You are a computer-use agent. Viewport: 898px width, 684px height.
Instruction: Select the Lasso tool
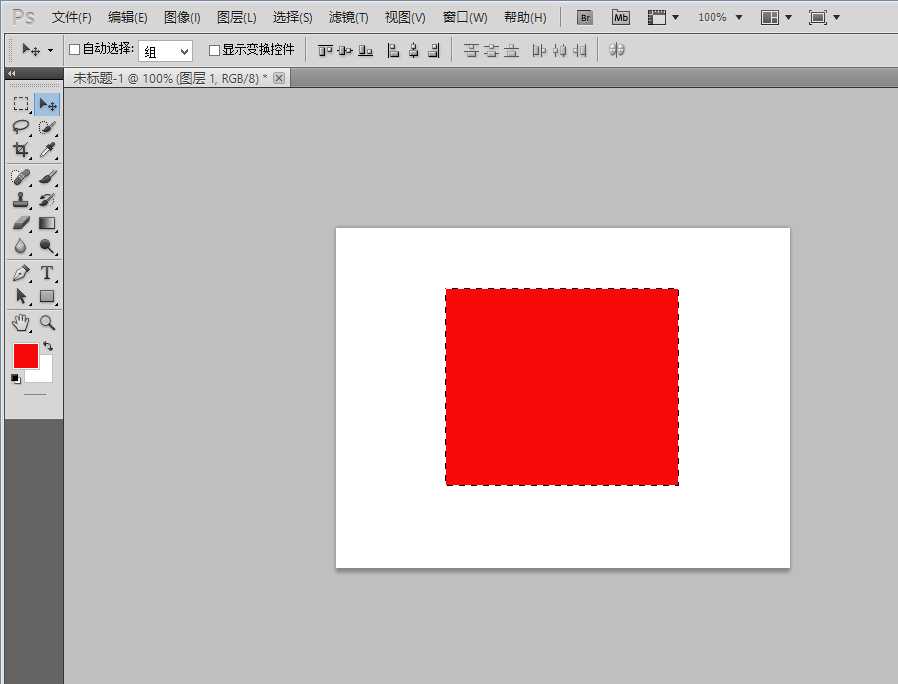pyautogui.click(x=20, y=127)
